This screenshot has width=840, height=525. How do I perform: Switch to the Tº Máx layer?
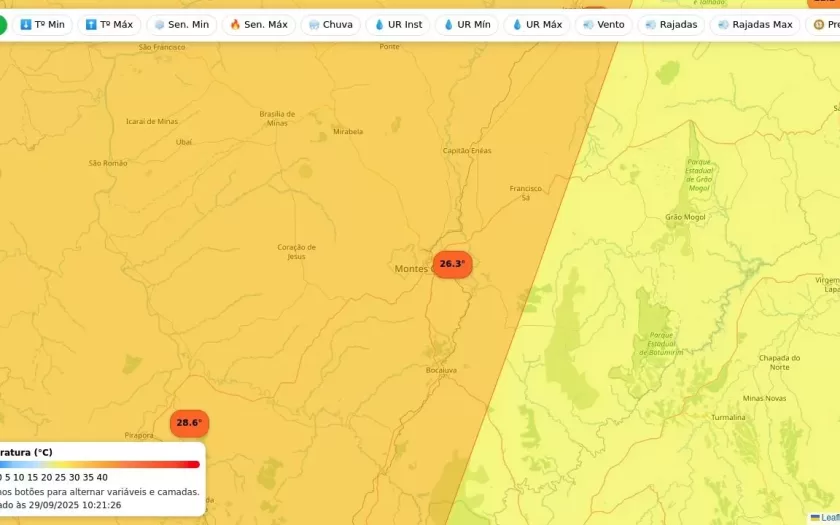(109, 25)
